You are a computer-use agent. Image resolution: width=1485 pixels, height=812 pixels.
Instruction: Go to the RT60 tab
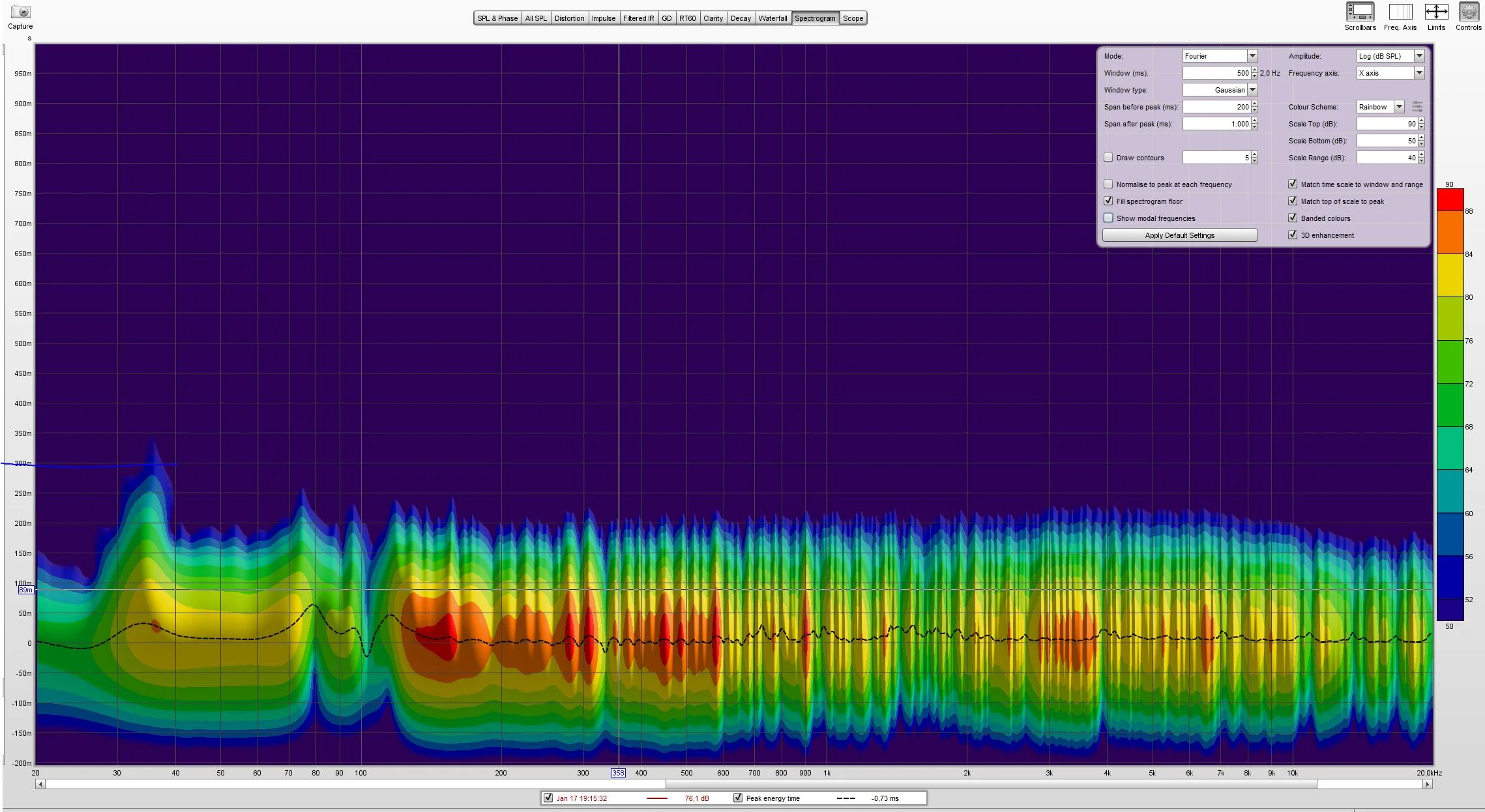pos(687,18)
